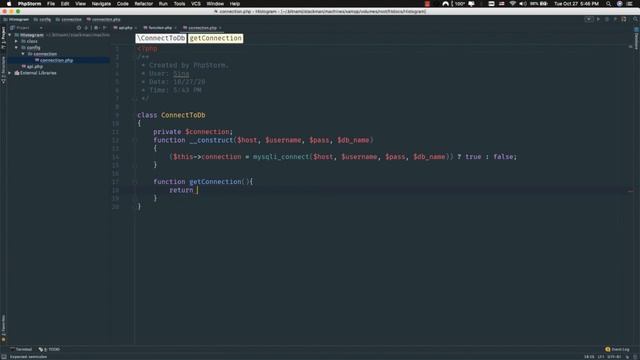640x360 pixels.
Task: Open the Edit menu
Action: pyautogui.click(x=65, y=4)
